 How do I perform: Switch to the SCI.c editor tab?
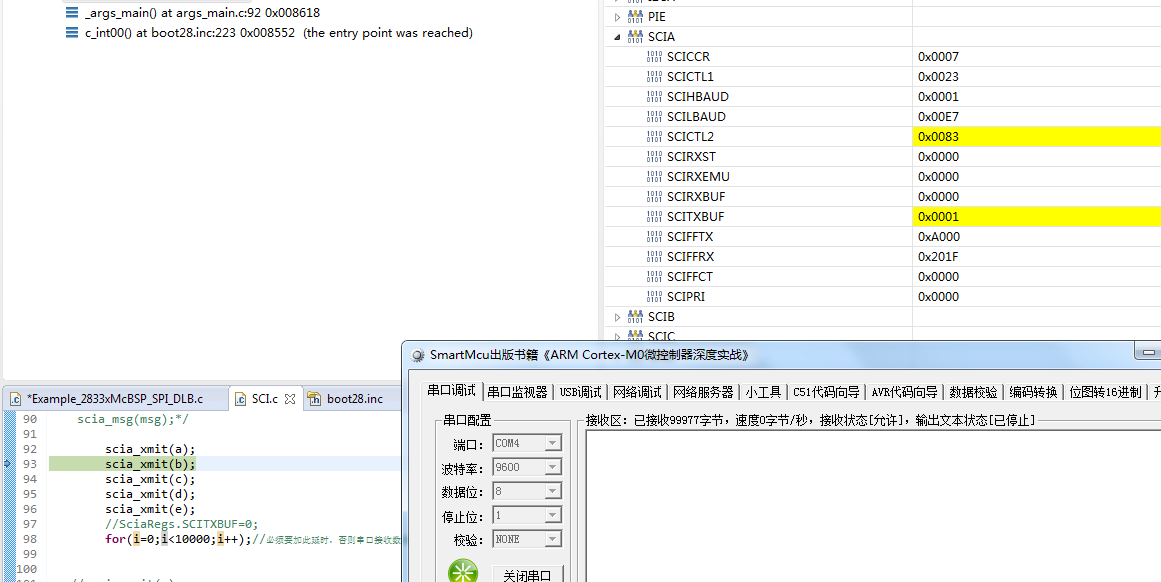coord(264,398)
